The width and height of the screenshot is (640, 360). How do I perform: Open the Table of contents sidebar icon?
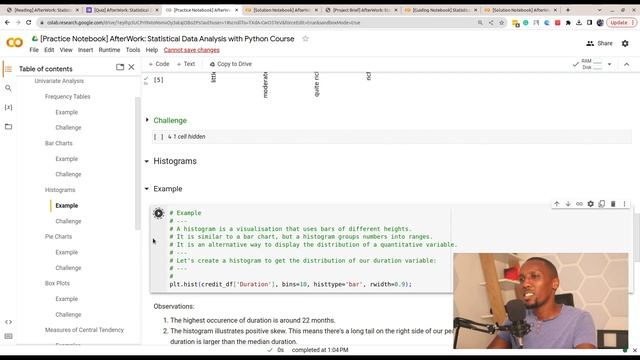click(x=8, y=69)
